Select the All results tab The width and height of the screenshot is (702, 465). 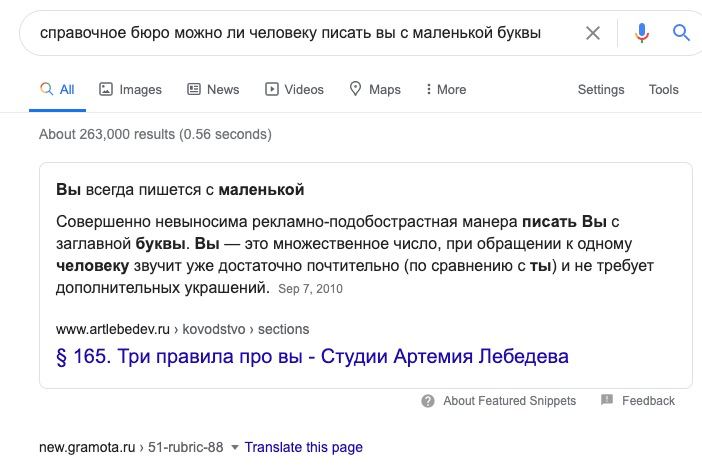[x=57, y=89]
